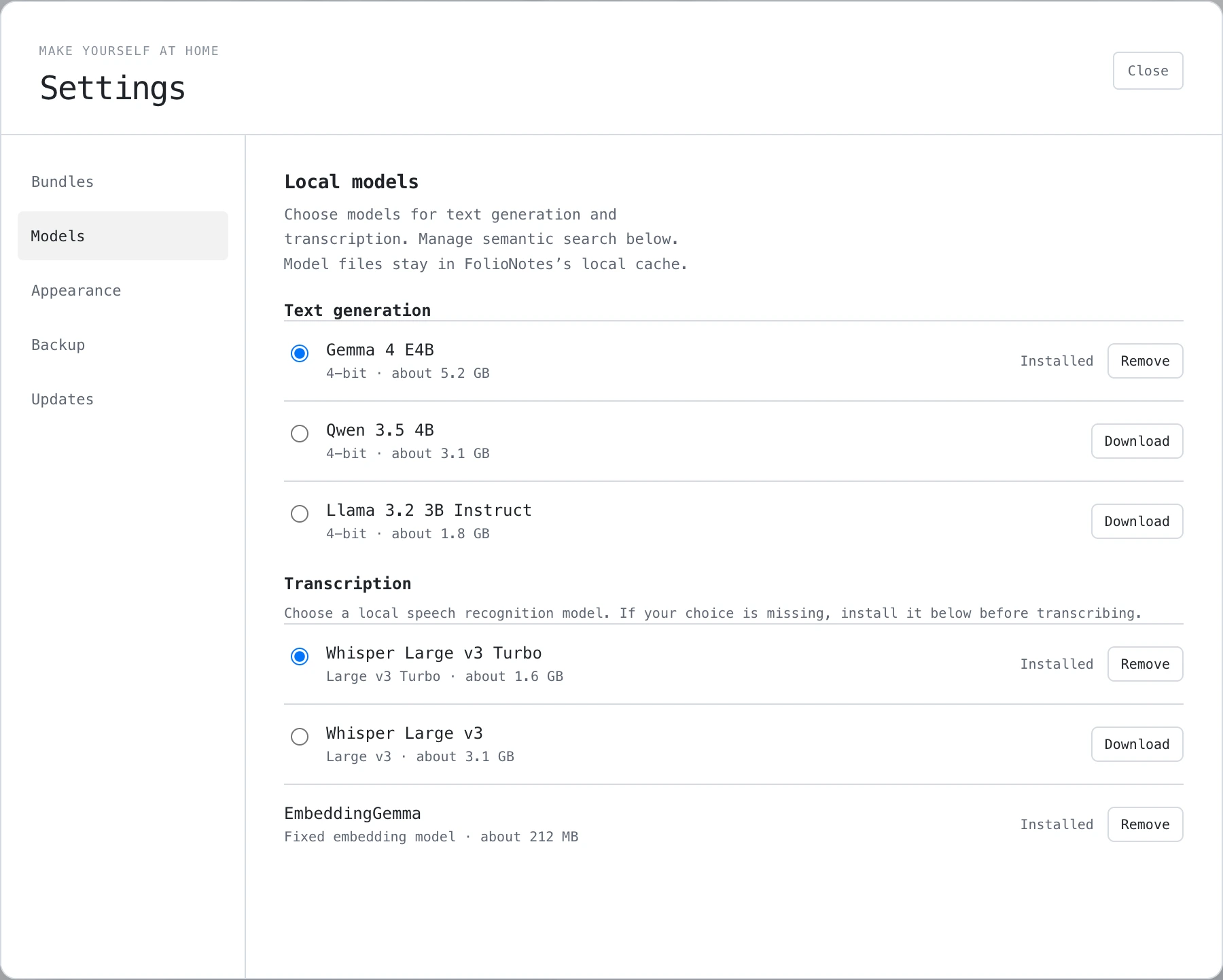Go to Appearance settings
The height and width of the screenshot is (980, 1223).
click(x=123, y=290)
